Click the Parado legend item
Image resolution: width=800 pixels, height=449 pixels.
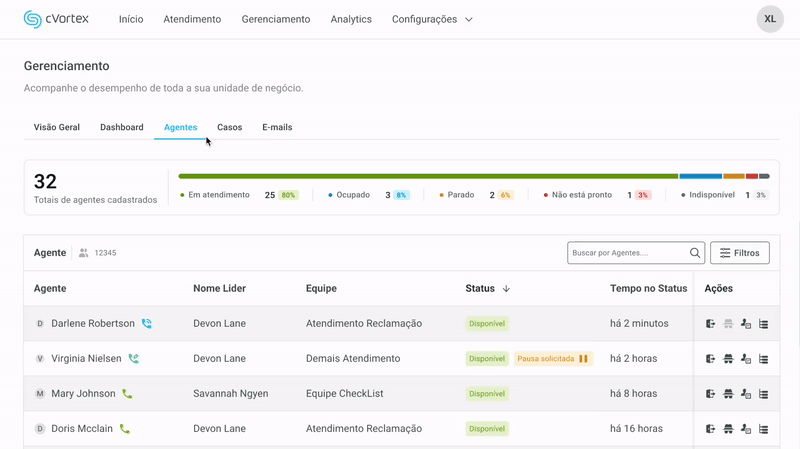pos(476,195)
